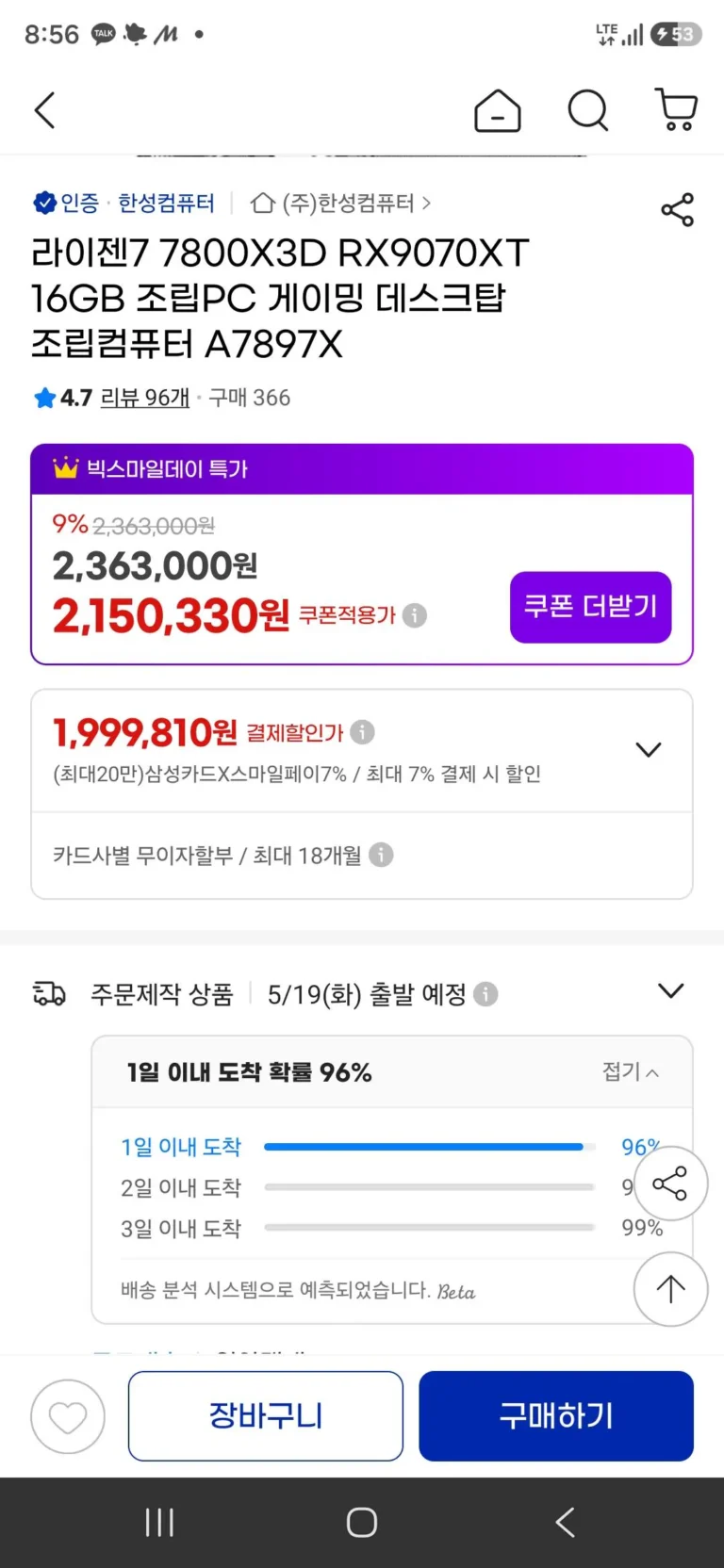Tap the search magnifier icon

(588, 111)
